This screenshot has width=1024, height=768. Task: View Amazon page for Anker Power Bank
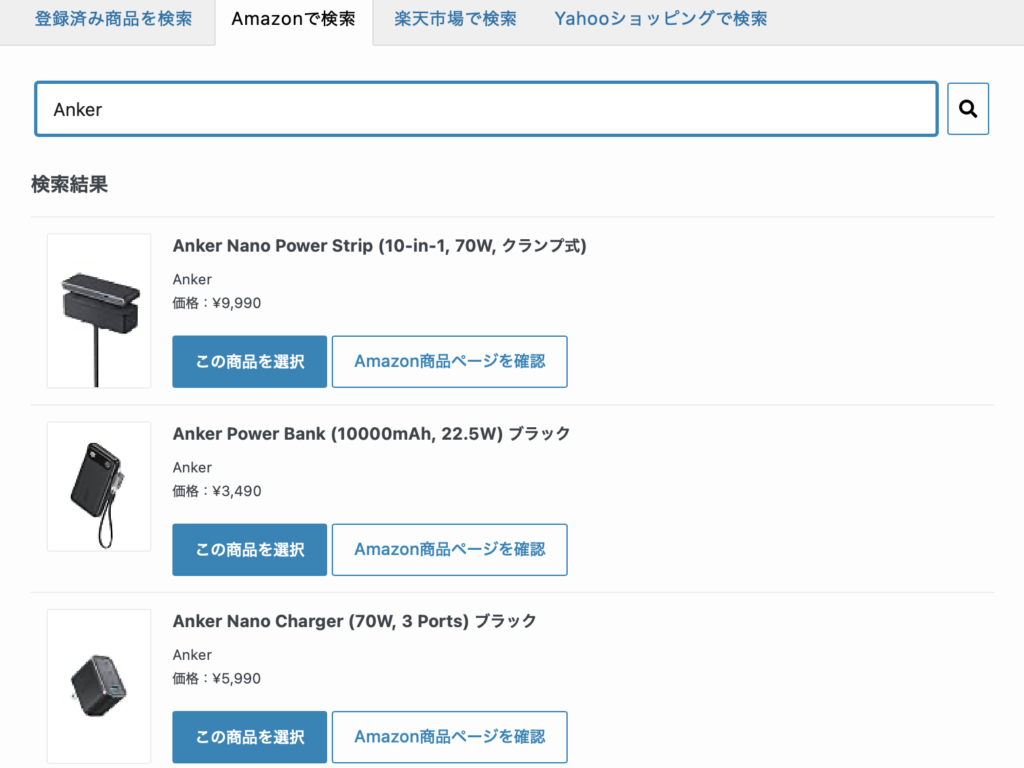[x=449, y=550]
